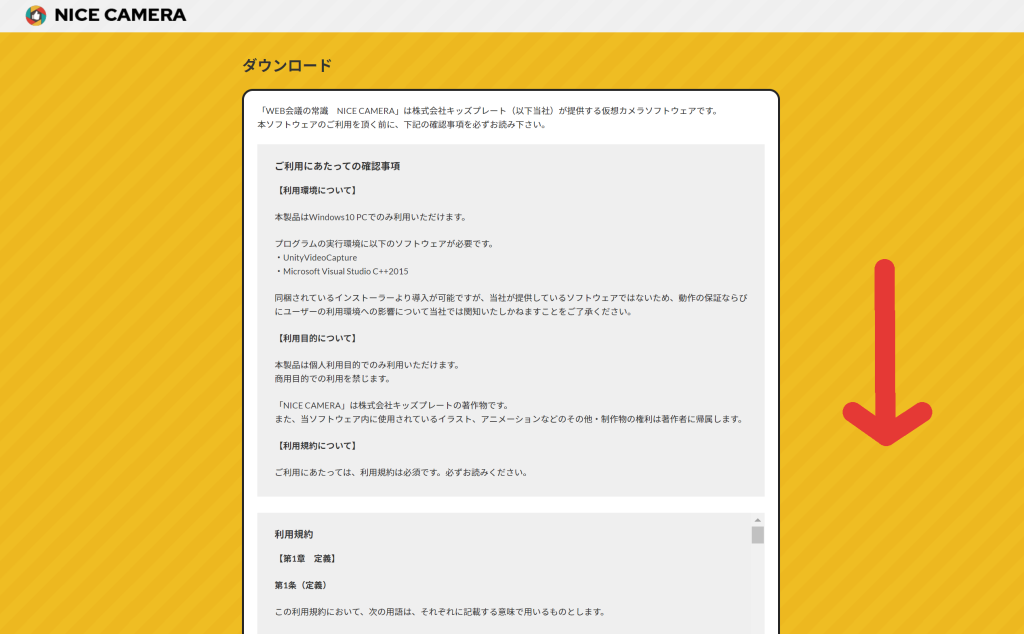
Task: Click the line starting プログラムの実行環境に
Action: [x=385, y=244]
